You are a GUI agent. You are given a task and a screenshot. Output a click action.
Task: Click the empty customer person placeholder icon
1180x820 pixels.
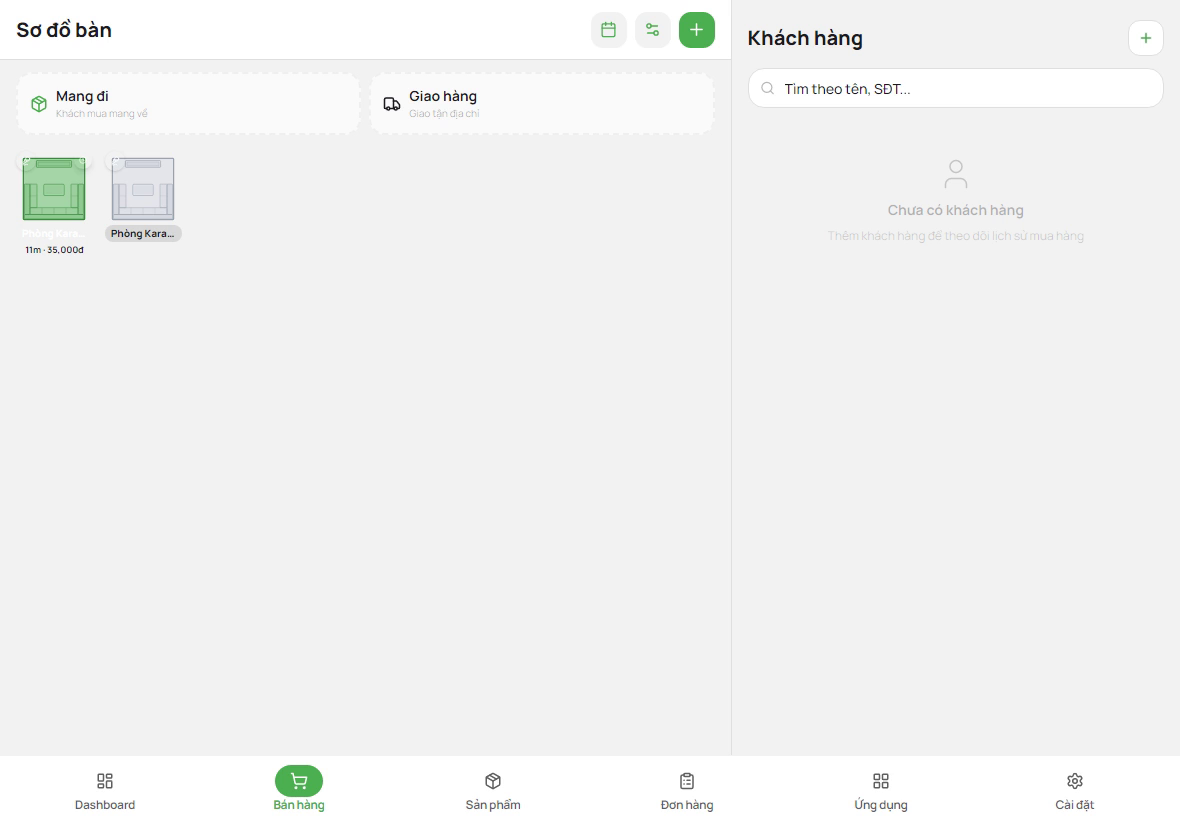click(x=956, y=175)
